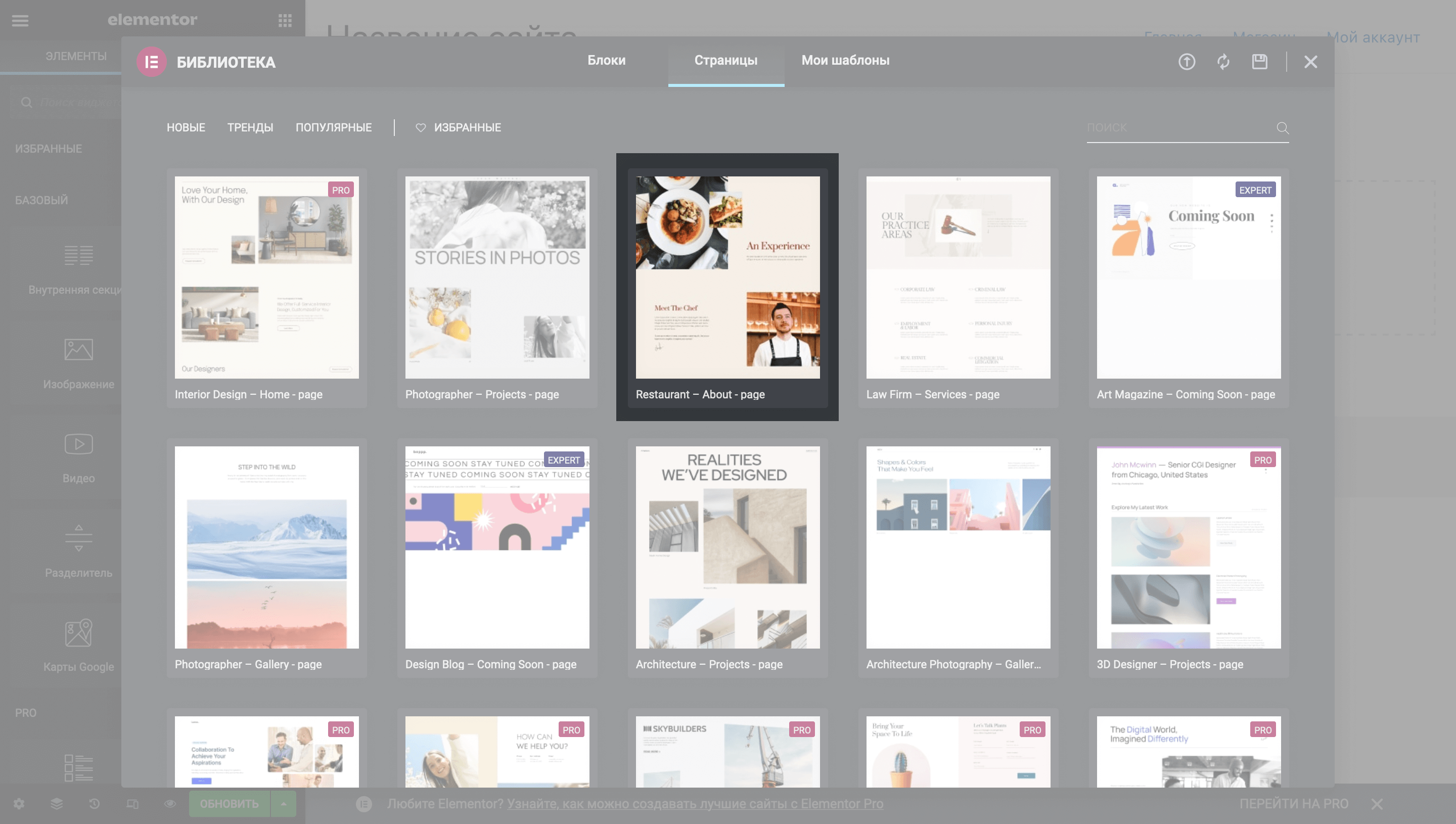Select the Карты Google widget icon

pyautogui.click(x=79, y=632)
